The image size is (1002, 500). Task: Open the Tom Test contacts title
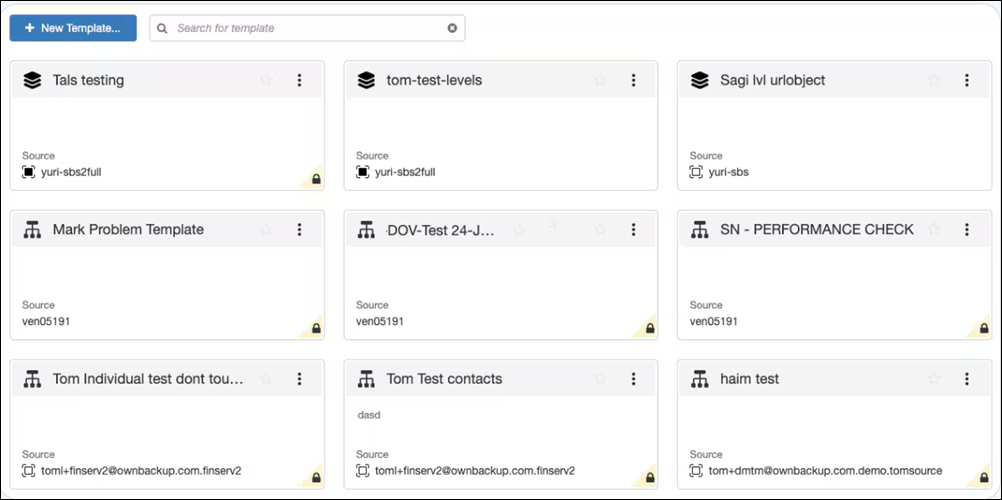pos(444,379)
